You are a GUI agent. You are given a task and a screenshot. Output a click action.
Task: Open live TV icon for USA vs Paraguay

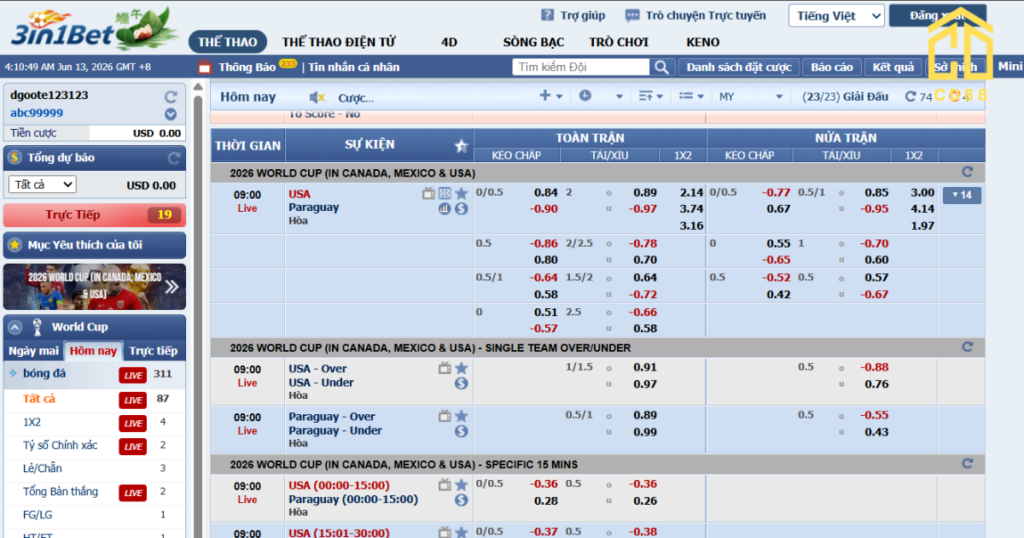[x=428, y=193]
